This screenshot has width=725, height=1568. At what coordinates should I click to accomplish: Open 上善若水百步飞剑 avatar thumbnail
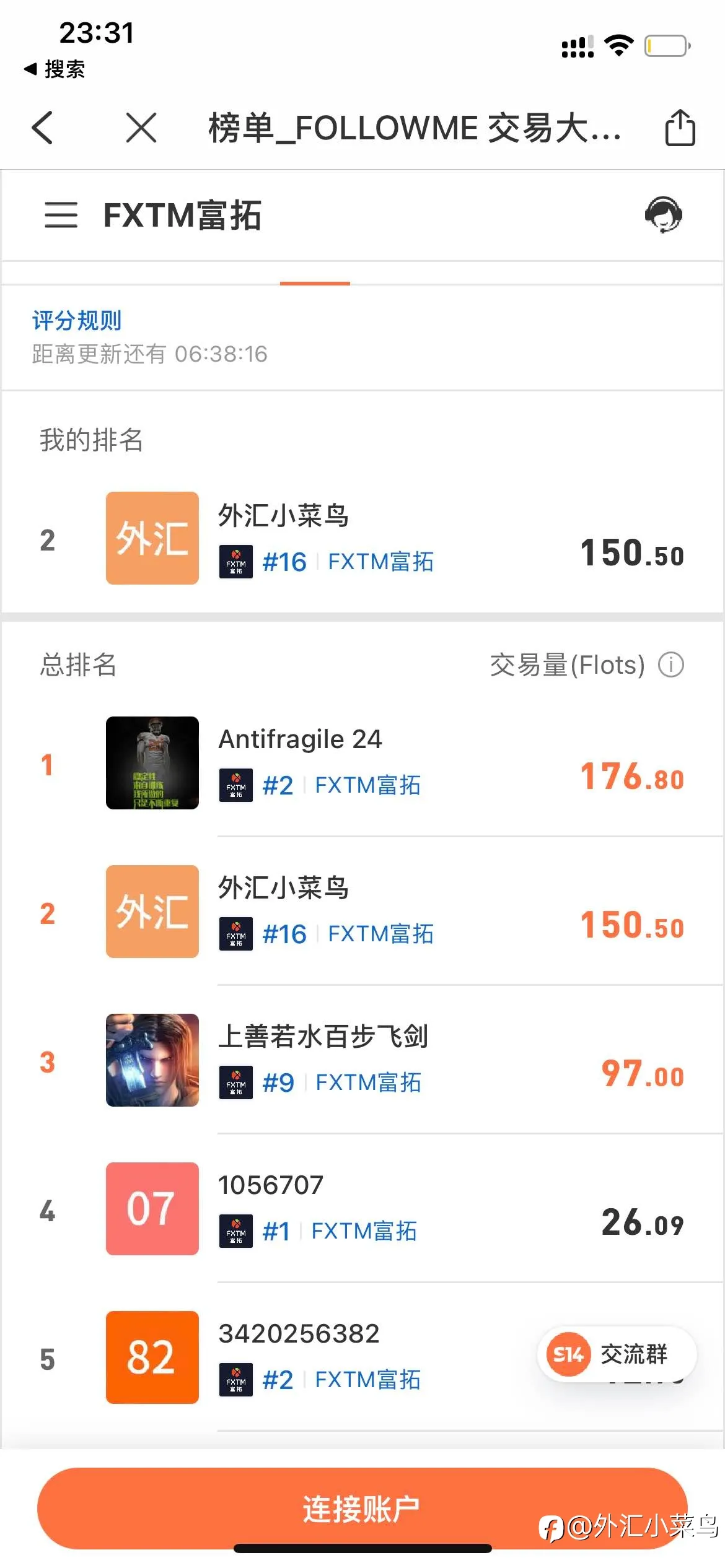[152, 1060]
